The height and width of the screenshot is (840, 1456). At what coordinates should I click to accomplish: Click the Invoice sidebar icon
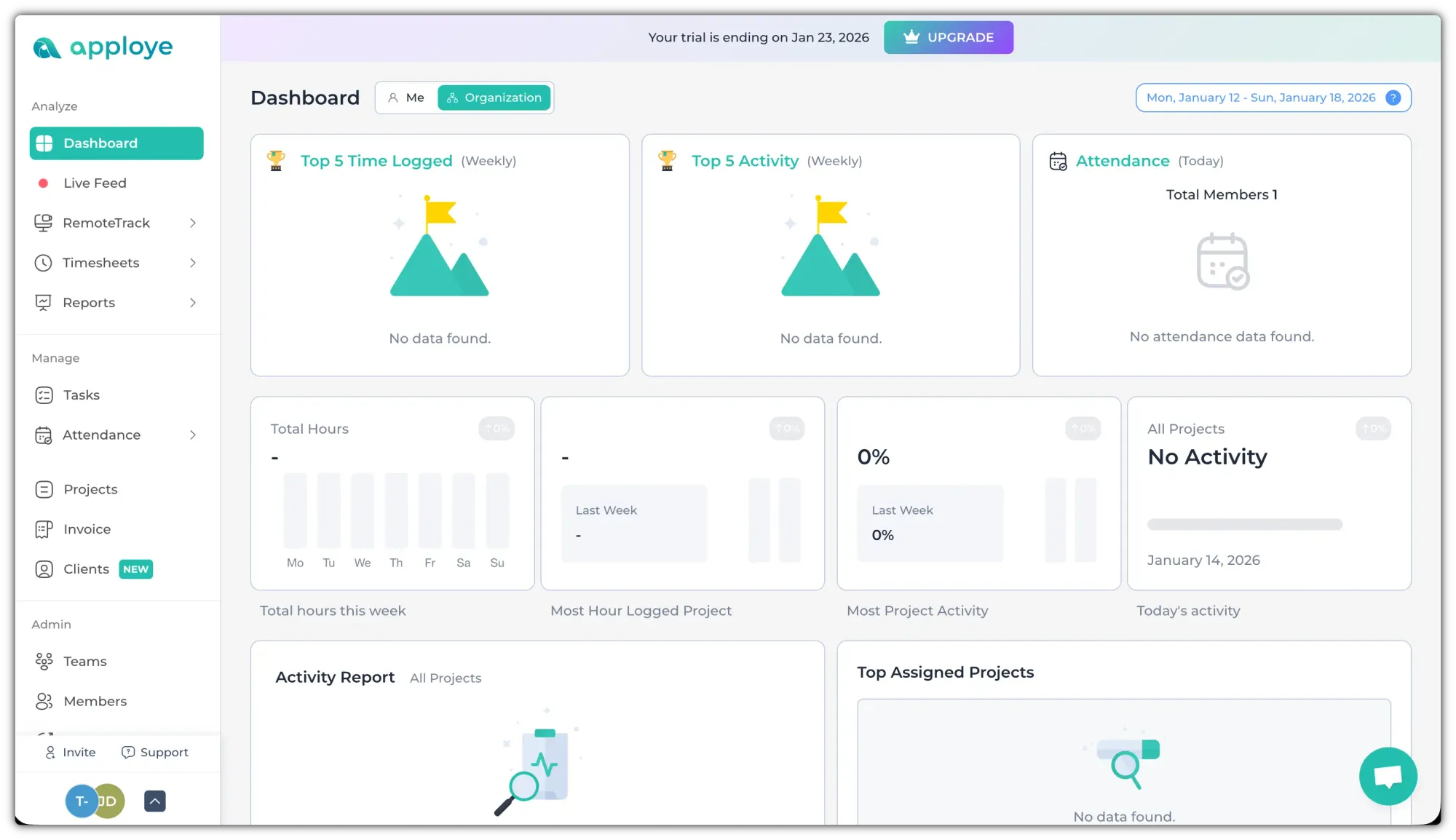[x=44, y=529]
